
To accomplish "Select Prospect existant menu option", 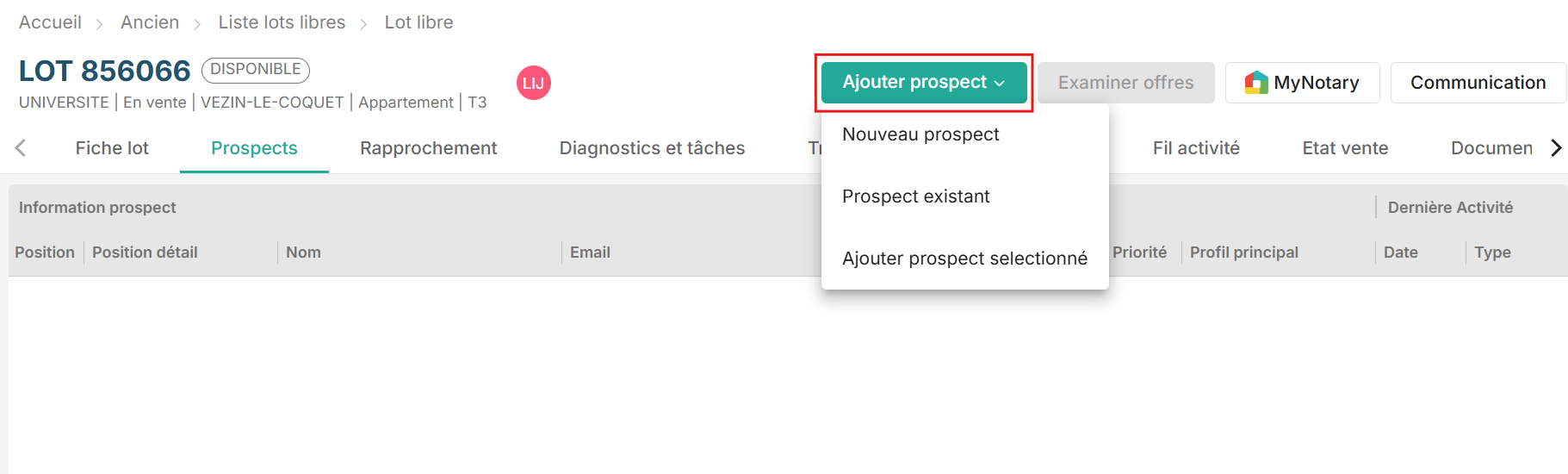I will point(915,196).
